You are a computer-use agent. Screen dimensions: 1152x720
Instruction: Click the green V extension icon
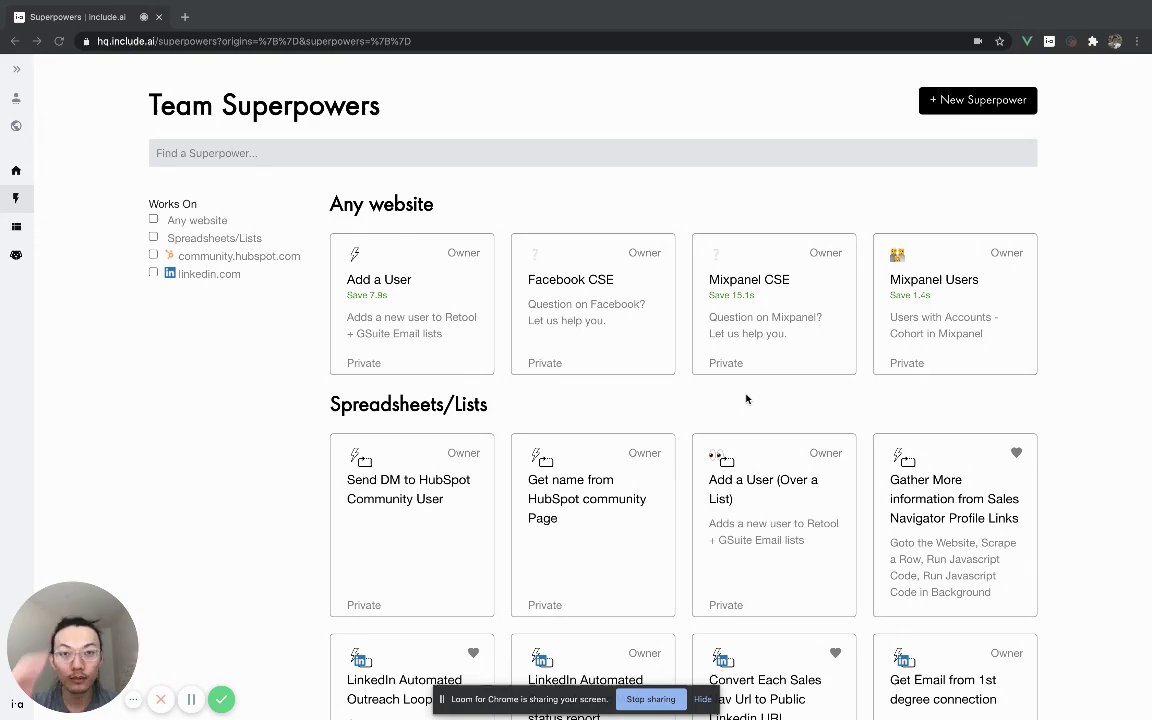1027,41
